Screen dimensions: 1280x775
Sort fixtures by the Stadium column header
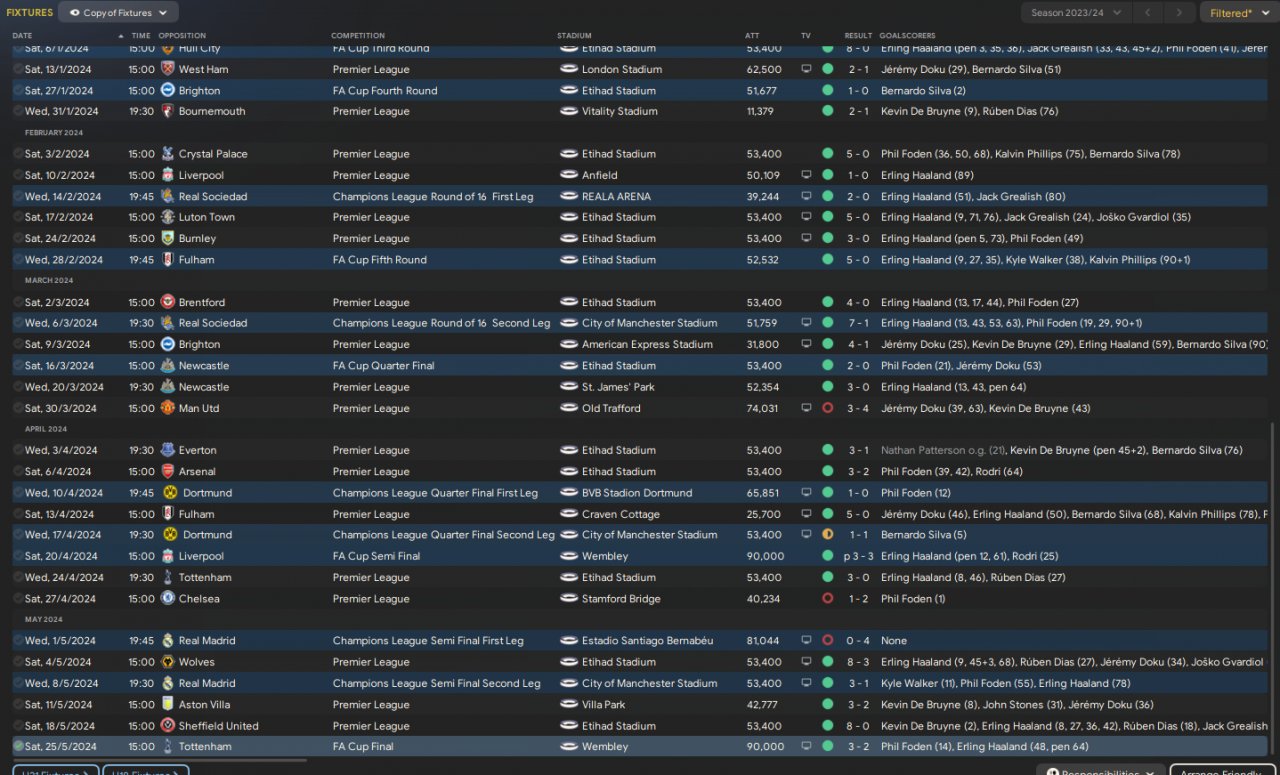[x=574, y=36]
